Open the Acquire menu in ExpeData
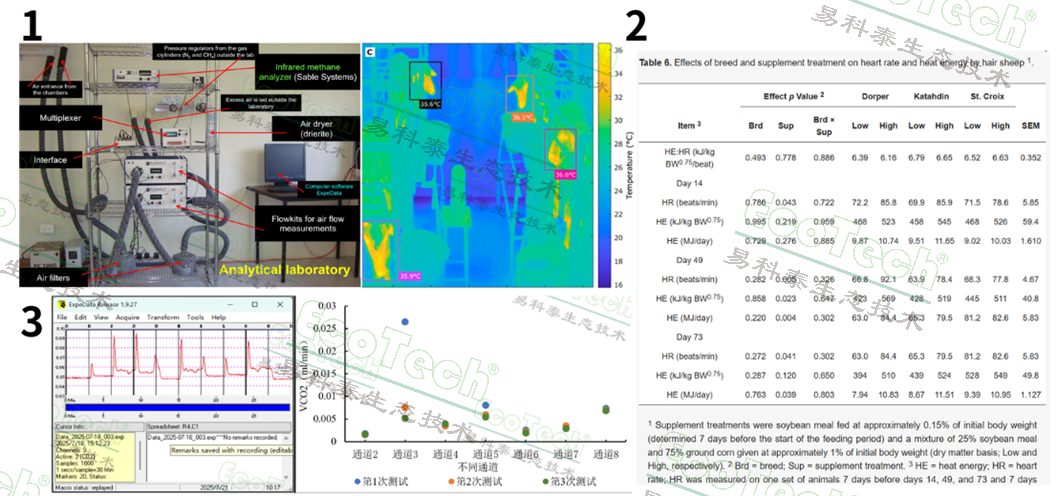The width and height of the screenshot is (1060, 496). [128, 317]
